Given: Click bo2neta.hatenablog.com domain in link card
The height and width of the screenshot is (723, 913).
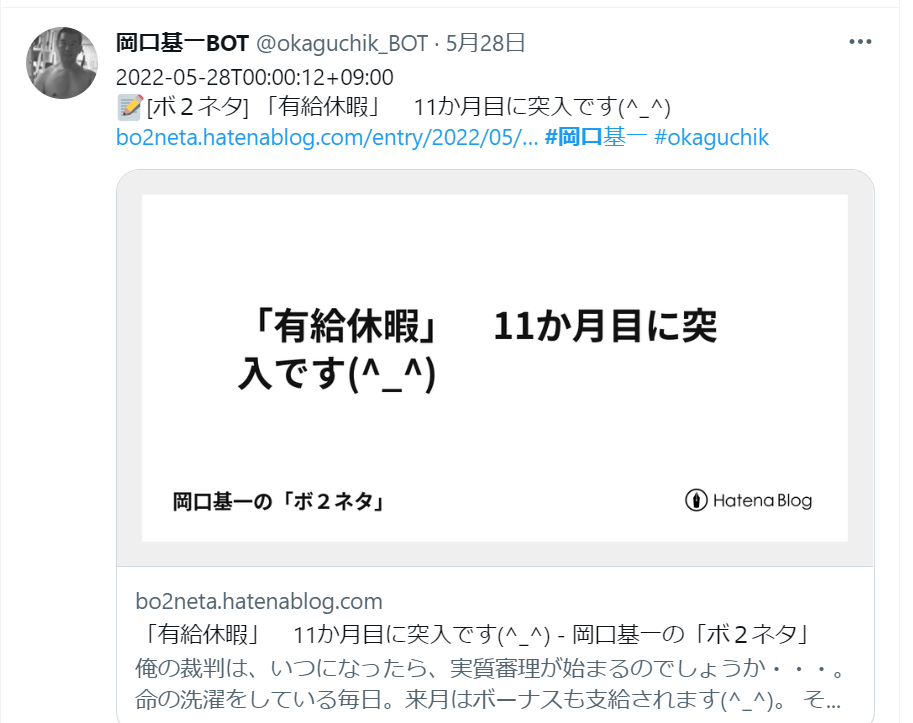Looking at the screenshot, I should click(x=259, y=601).
